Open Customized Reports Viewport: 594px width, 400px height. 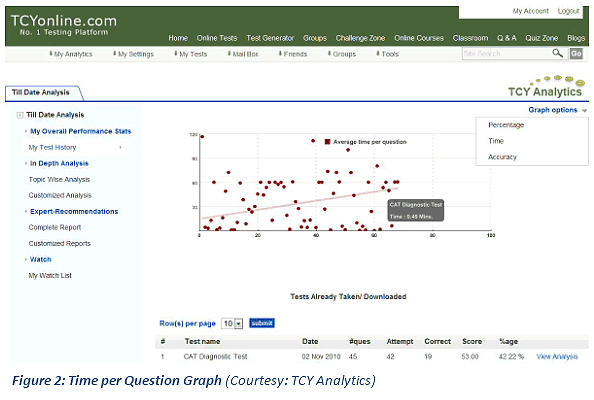59,243
